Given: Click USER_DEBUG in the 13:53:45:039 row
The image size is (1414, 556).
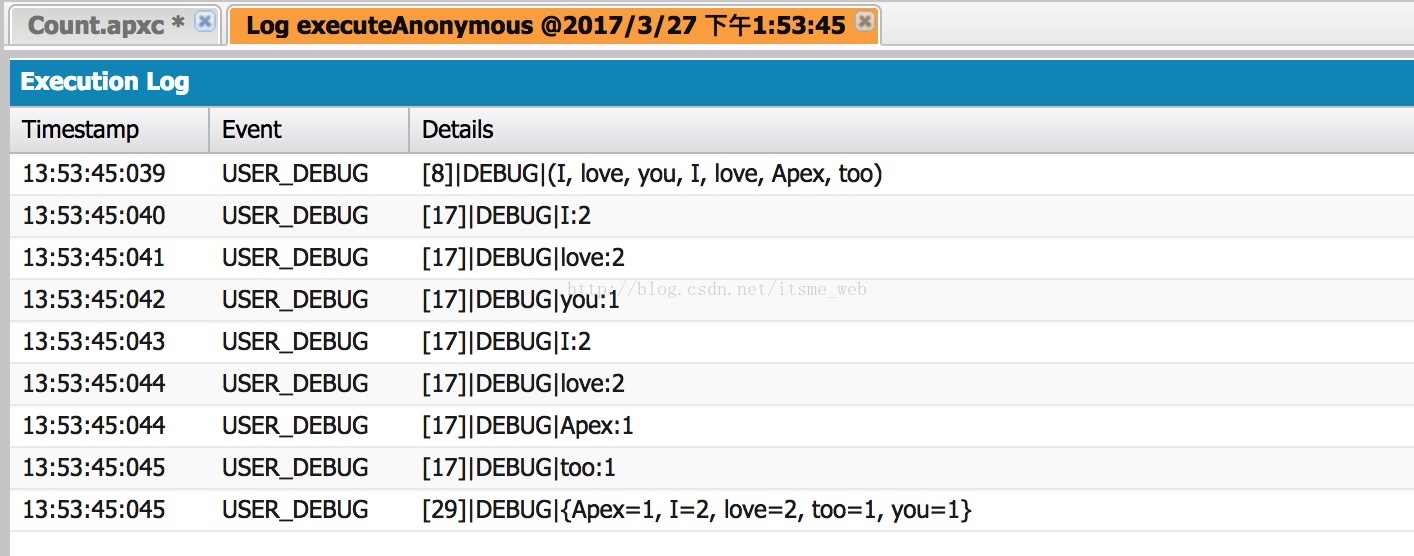Looking at the screenshot, I should (295, 175).
